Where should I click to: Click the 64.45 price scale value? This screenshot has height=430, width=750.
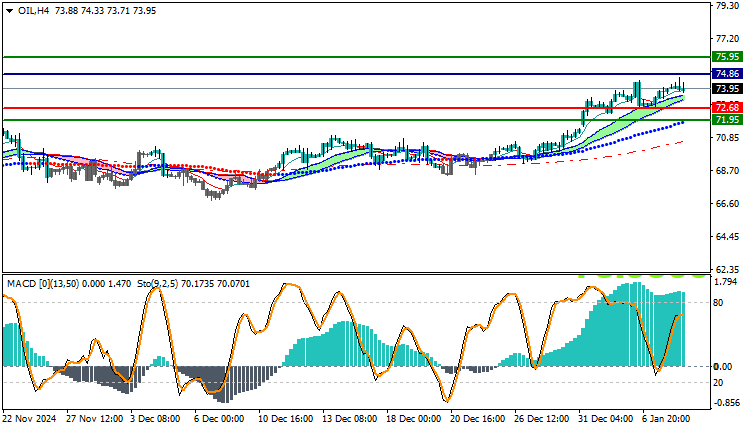pyautogui.click(x=728, y=237)
